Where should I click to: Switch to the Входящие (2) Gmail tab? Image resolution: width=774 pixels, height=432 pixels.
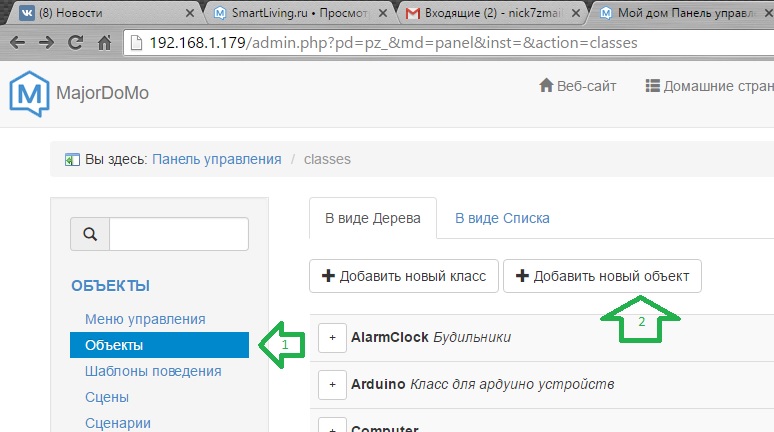coord(492,13)
